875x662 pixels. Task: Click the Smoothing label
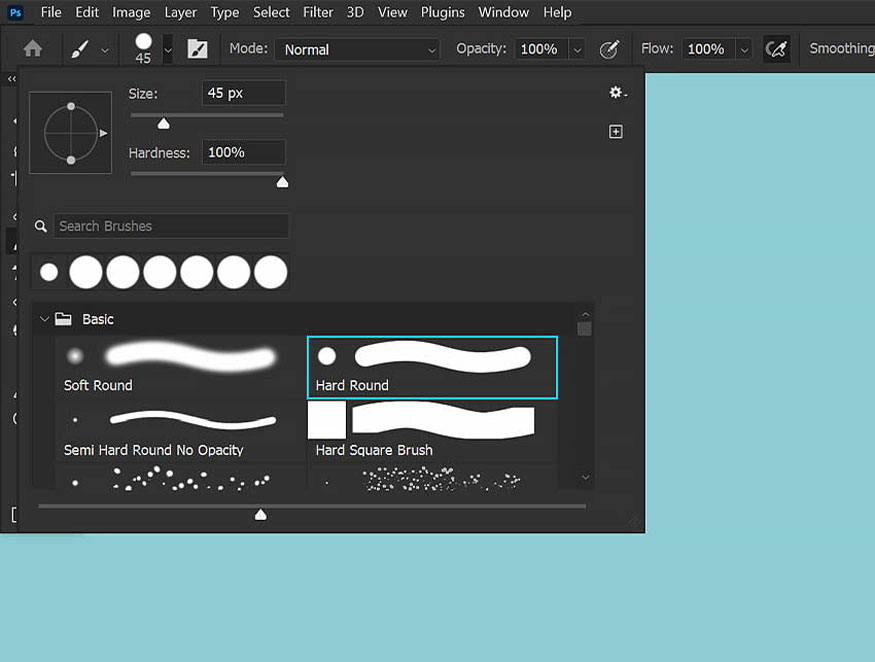[x=842, y=49]
